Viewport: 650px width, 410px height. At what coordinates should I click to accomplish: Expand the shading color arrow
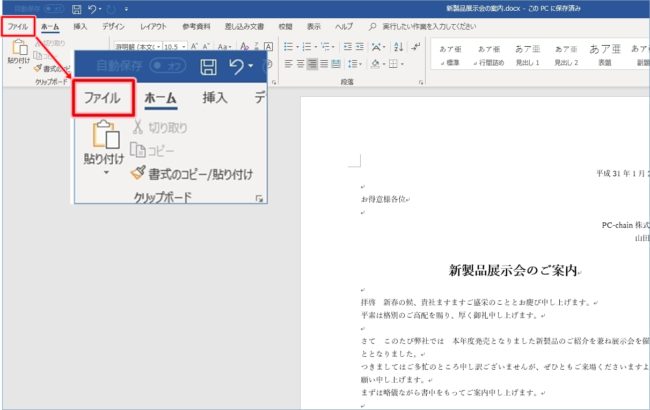click(384, 64)
